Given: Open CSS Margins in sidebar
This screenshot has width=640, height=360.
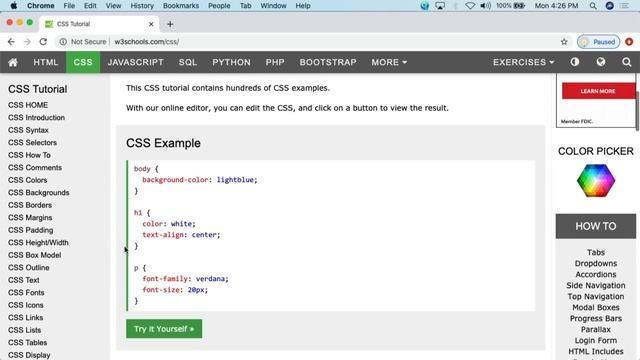Looking at the screenshot, I should point(30,218).
